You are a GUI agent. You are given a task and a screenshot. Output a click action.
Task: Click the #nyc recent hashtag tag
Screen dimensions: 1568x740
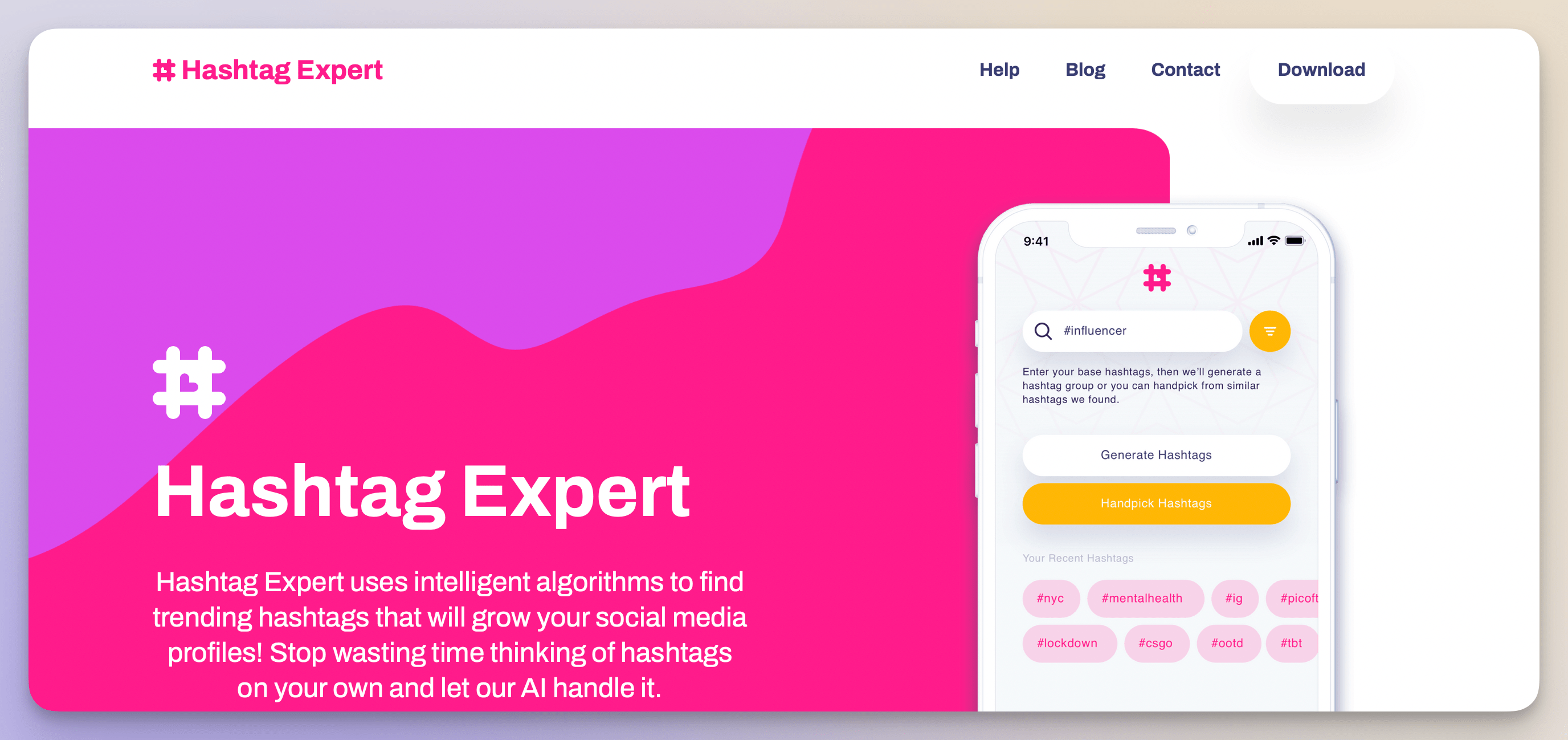pyautogui.click(x=1050, y=598)
